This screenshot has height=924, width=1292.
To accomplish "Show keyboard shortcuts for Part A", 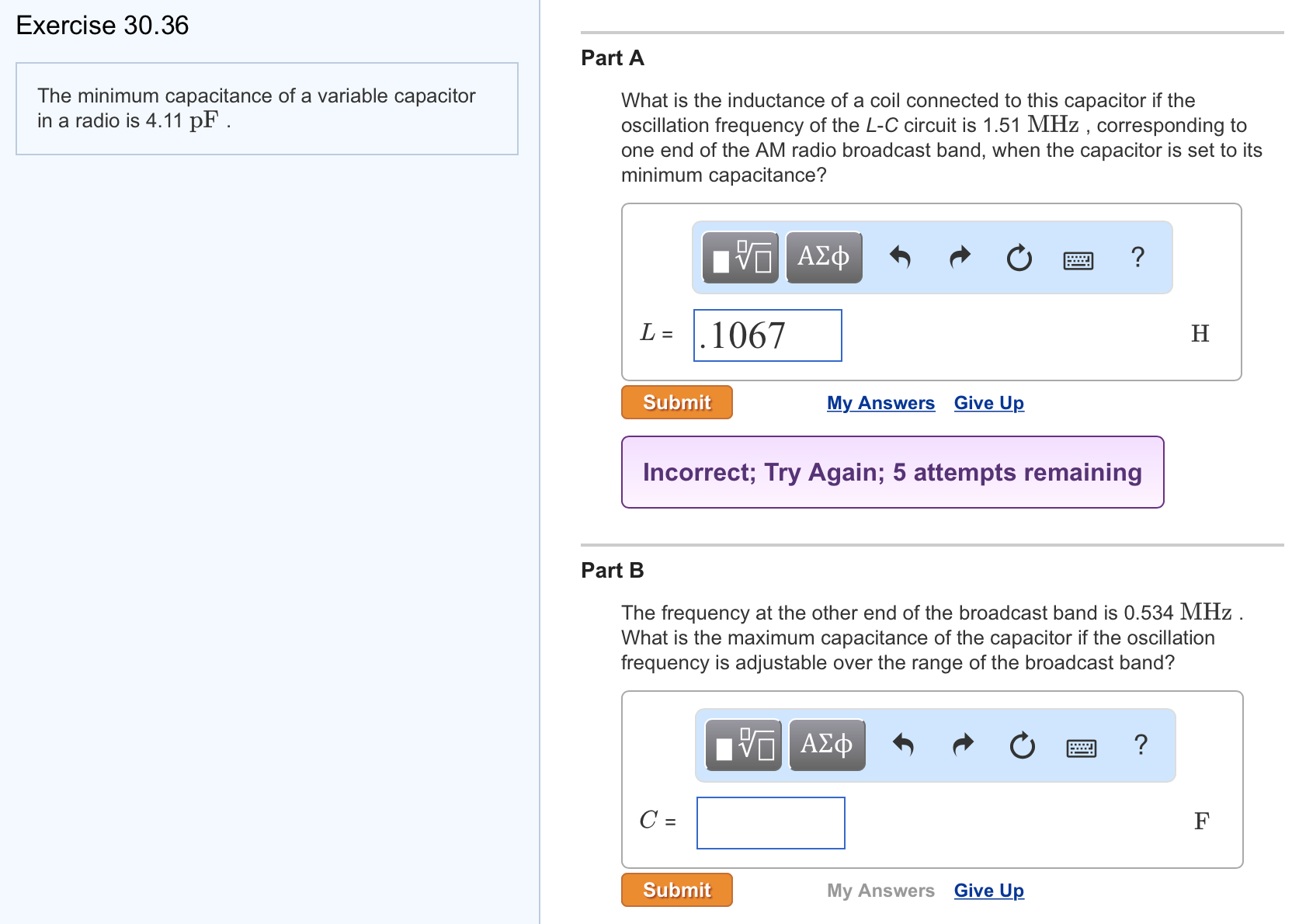I will click(x=1078, y=260).
